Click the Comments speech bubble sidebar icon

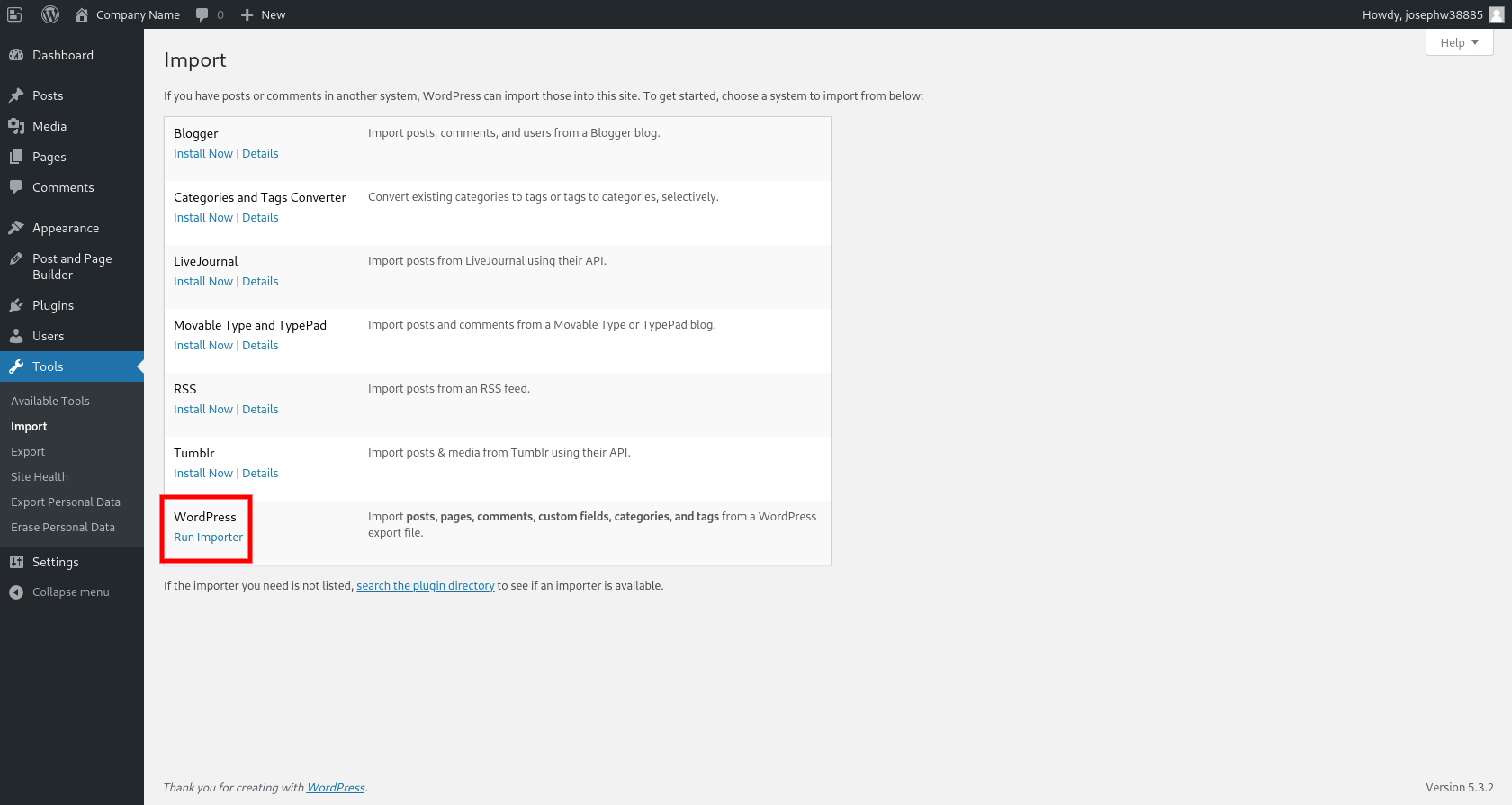coord(16,187)
